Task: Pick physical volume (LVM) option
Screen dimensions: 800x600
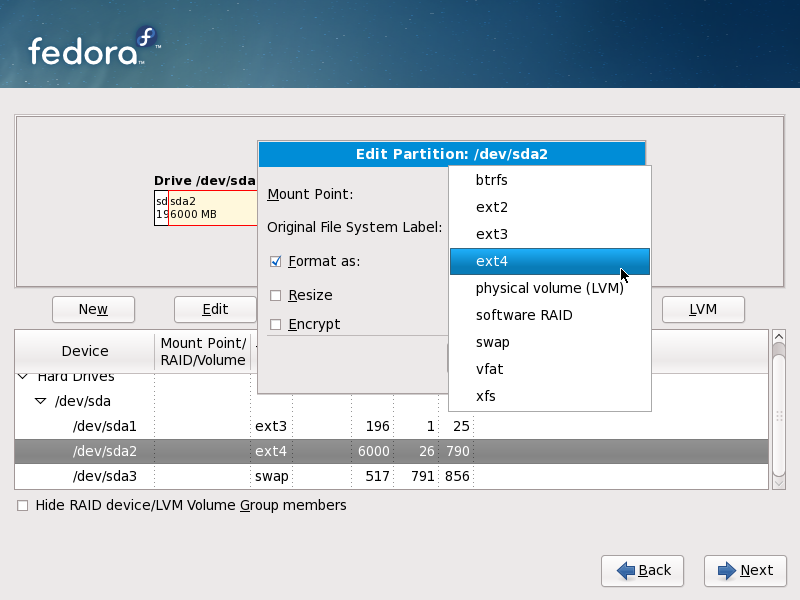Action: [x=549, y=288]
